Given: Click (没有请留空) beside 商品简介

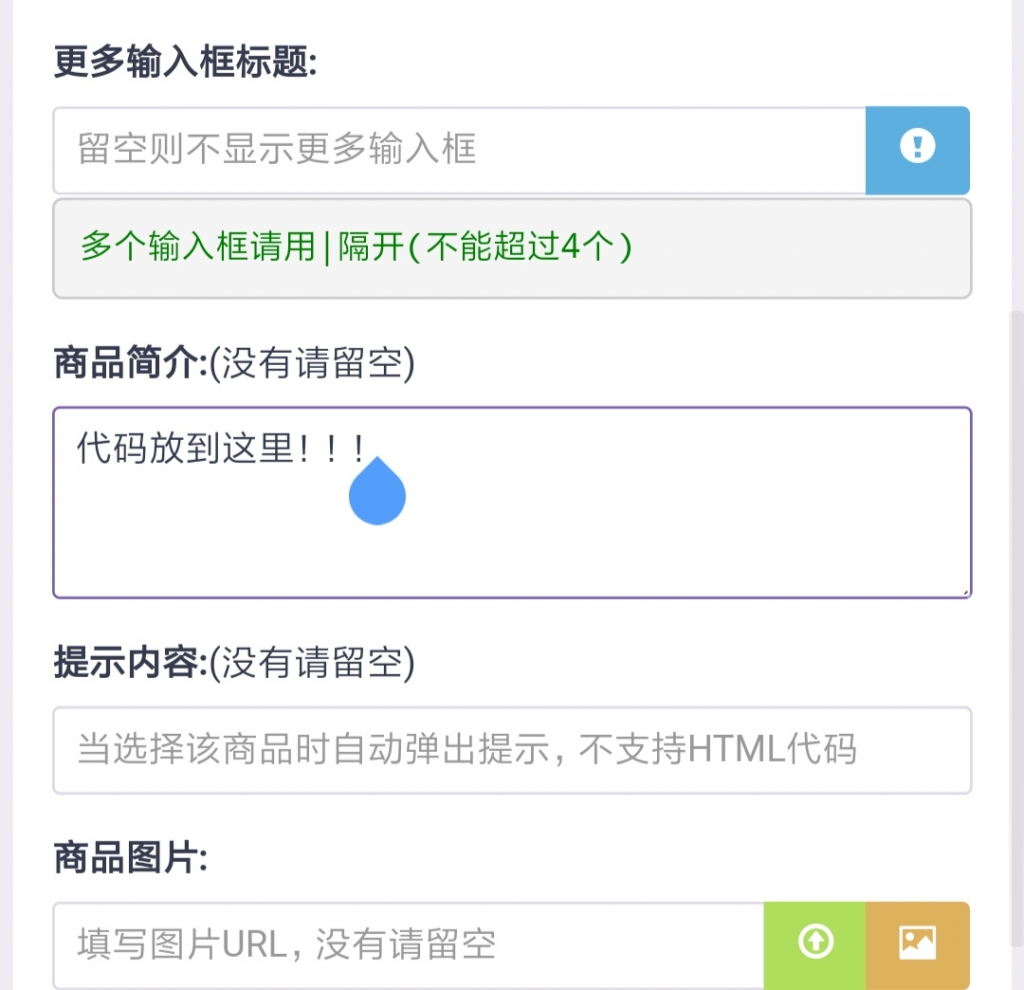Looking at the screenshot, I should (x=312, y=363).
